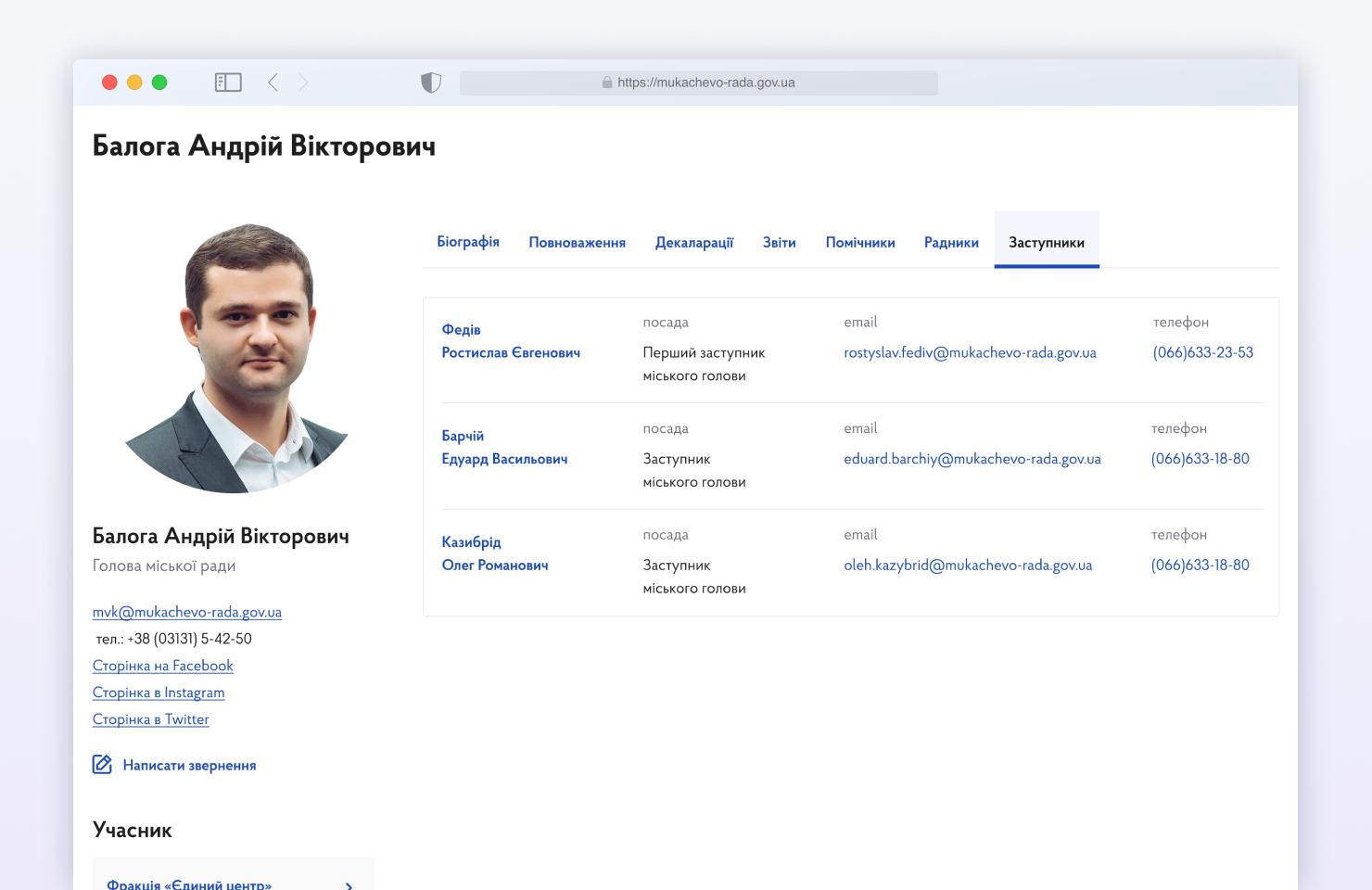Open the Біографія tab
Screen dimensions: 1372x890
coord(468,242)
